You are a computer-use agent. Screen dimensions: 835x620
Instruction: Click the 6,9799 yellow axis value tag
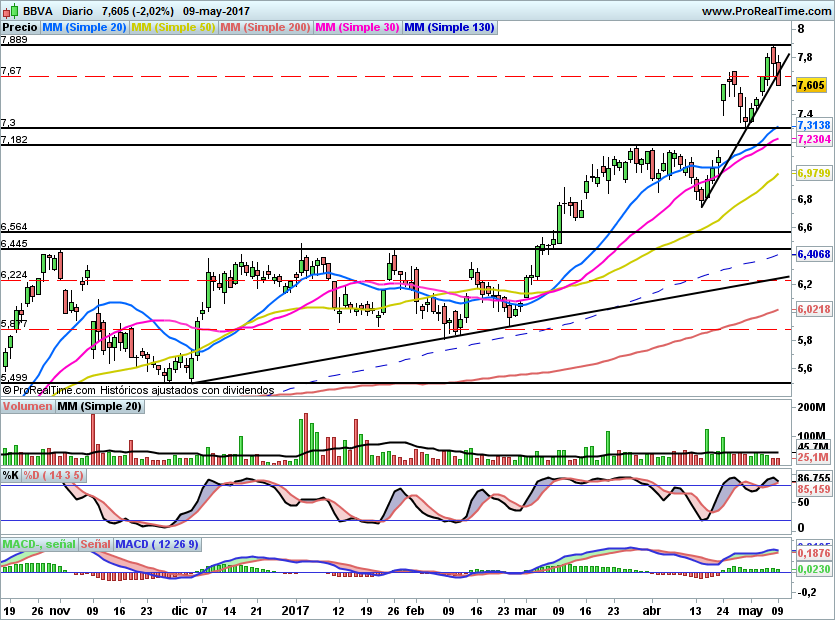click(x=814, y=174)
